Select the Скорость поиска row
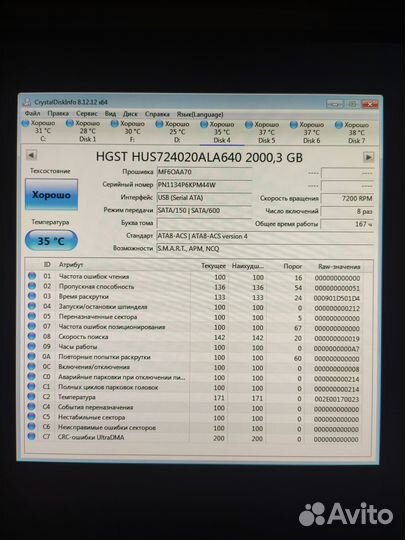Viewport: 405px width, 540px height. tap(195, 338)
